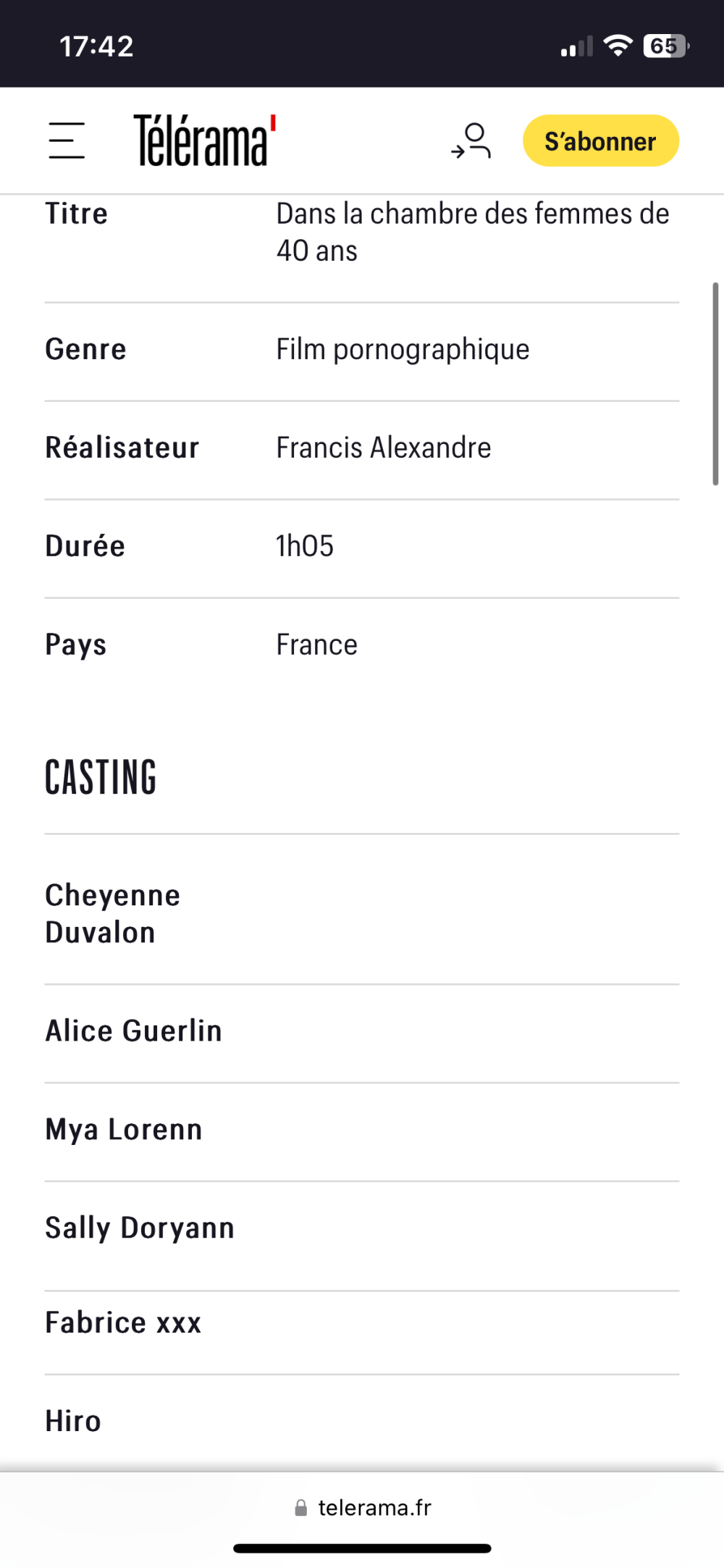The height and width of the screenshot is (1568, 724).
Task: Open the hamburger menu
Action: point(67,141)
